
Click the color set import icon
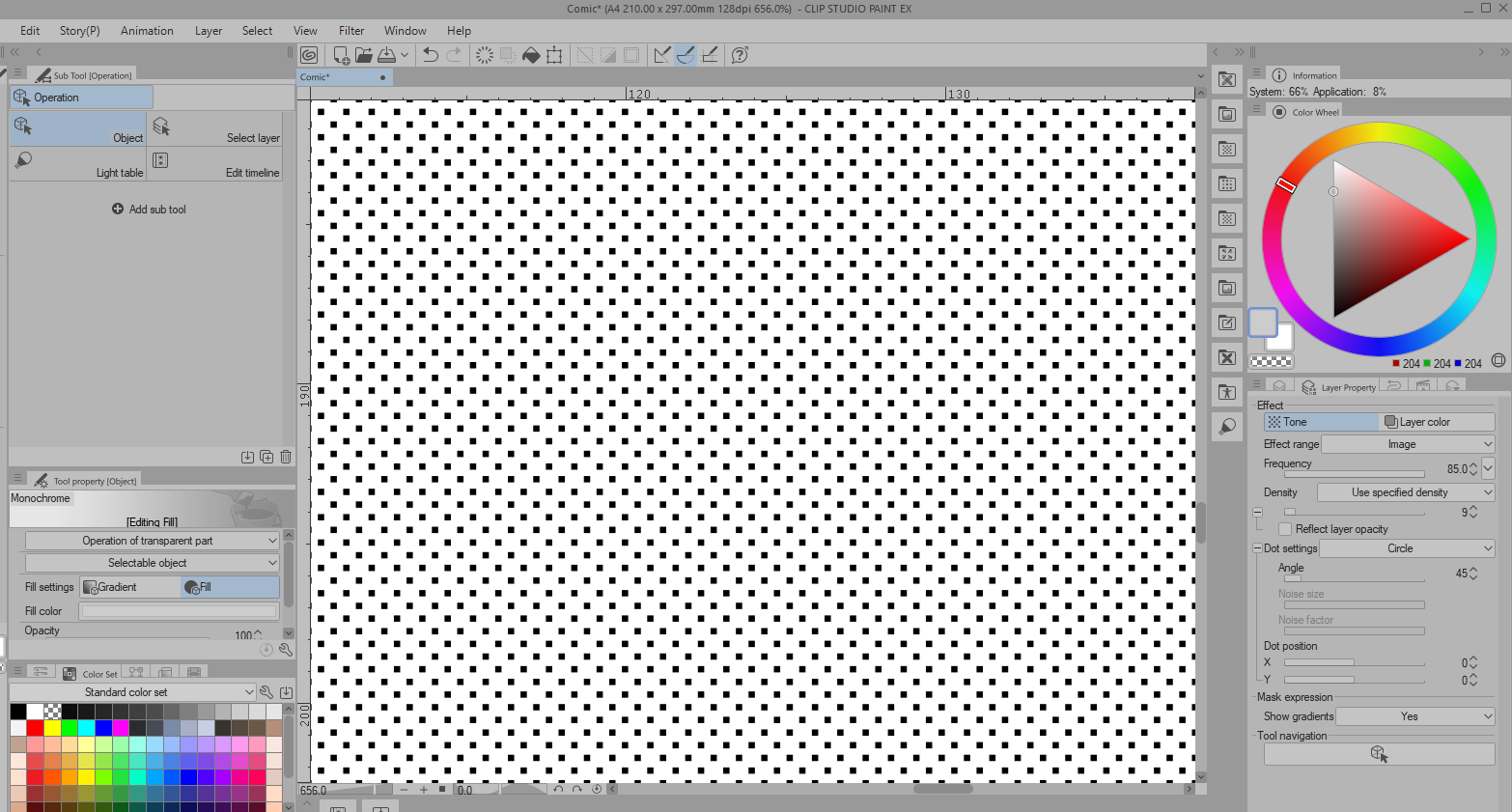(286, 692)
